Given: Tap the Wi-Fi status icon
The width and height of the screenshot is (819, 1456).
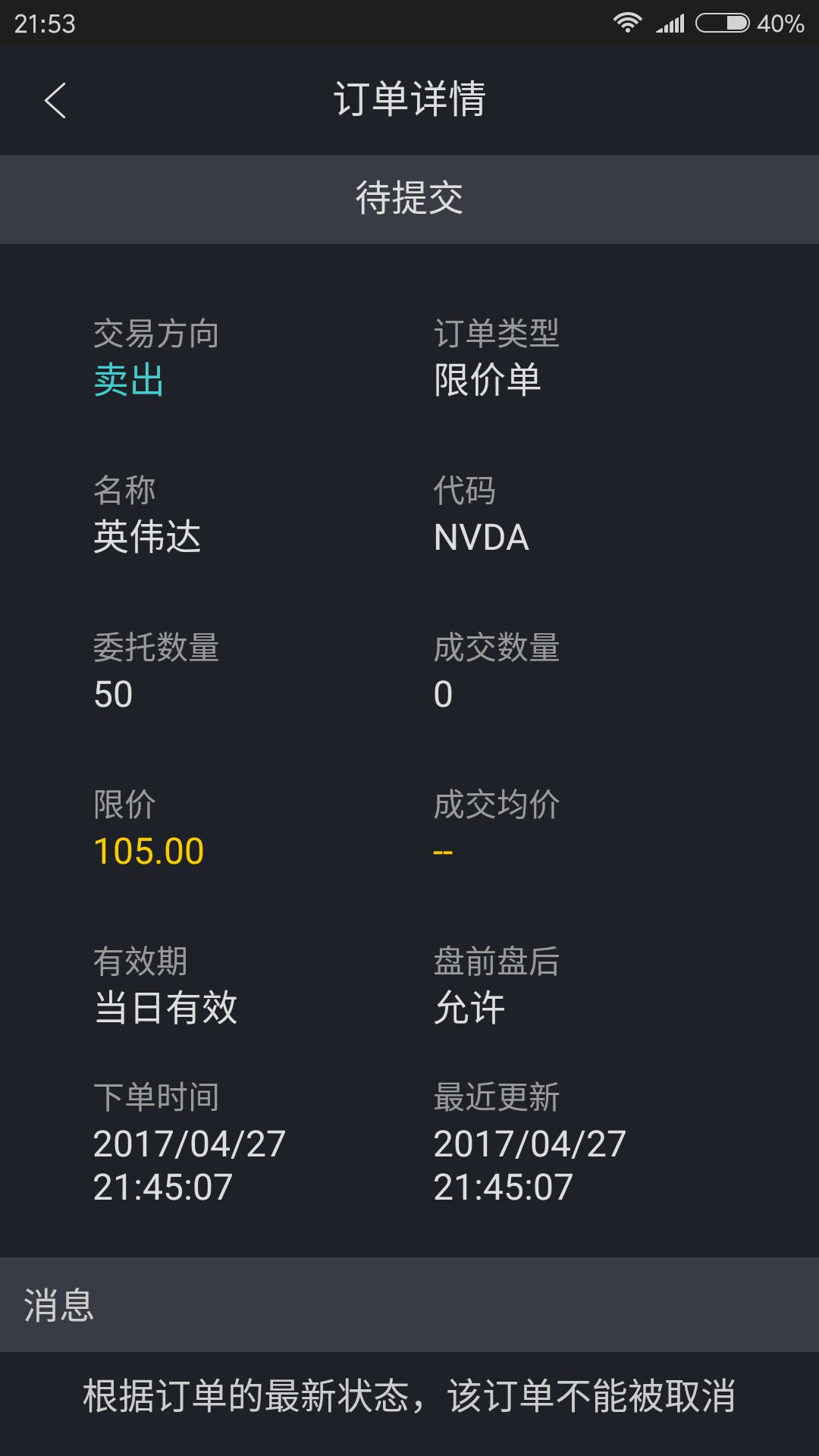Looking at the screenshot, I should [x=627, y=23].
